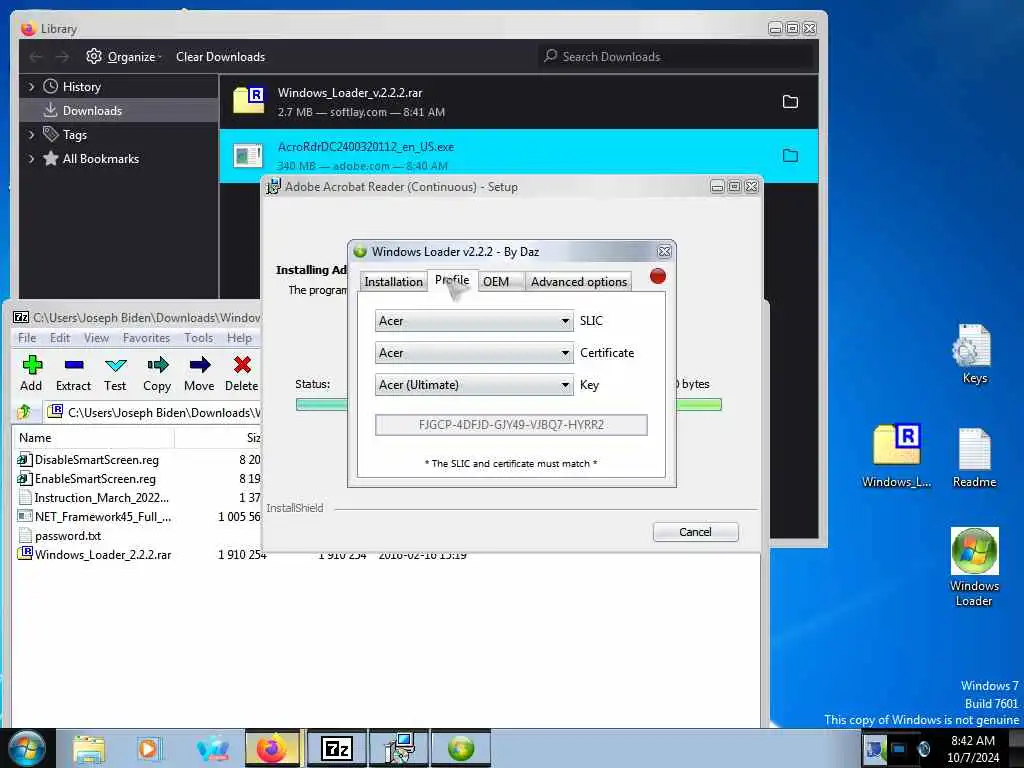Select the Windows_L... archive desktop icon
The height and width of the screenshot is (768, 1024).
[896, 455]
